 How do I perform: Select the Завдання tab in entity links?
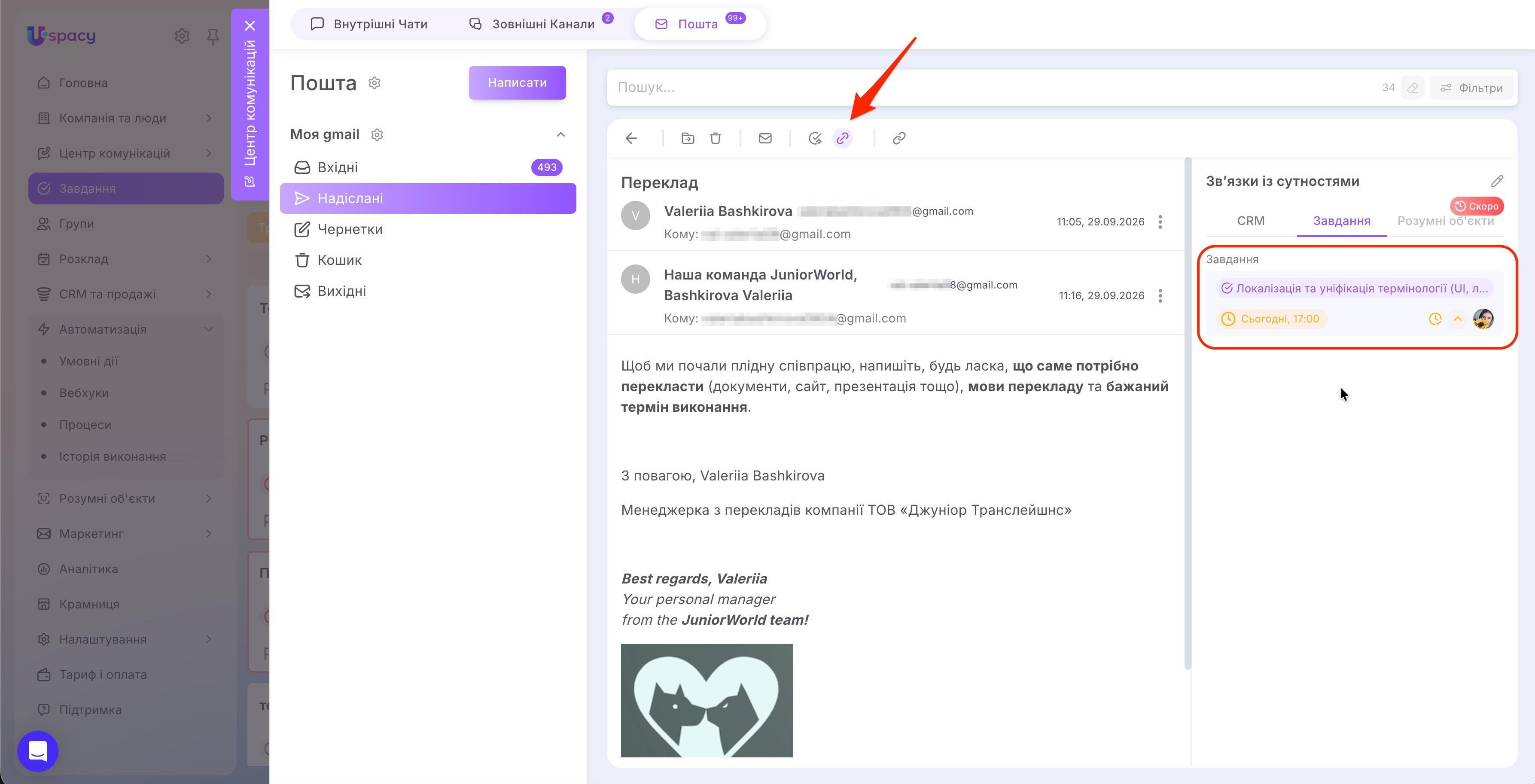pos(1341,221)
